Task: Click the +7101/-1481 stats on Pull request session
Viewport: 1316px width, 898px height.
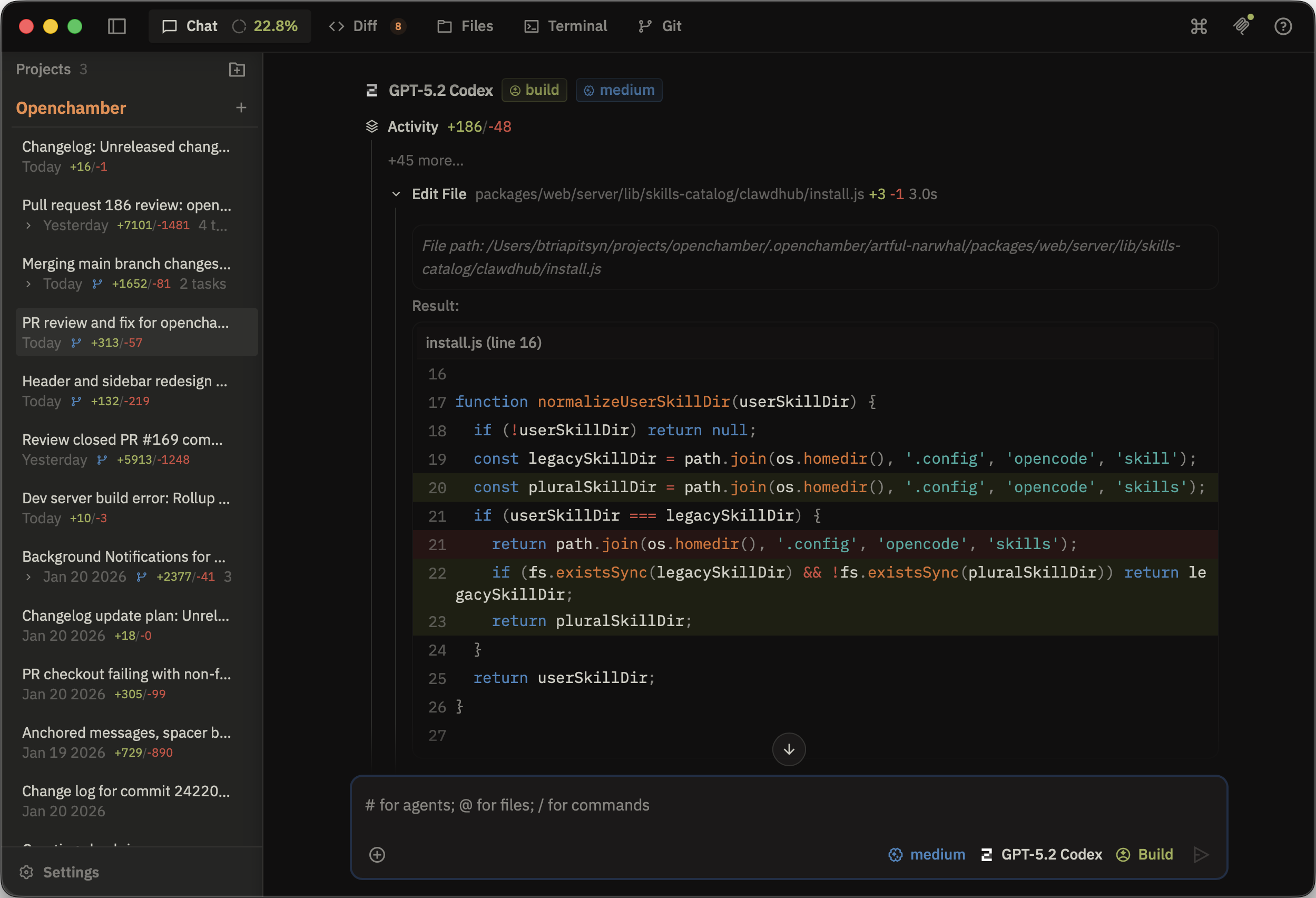Action: (153, 226)
